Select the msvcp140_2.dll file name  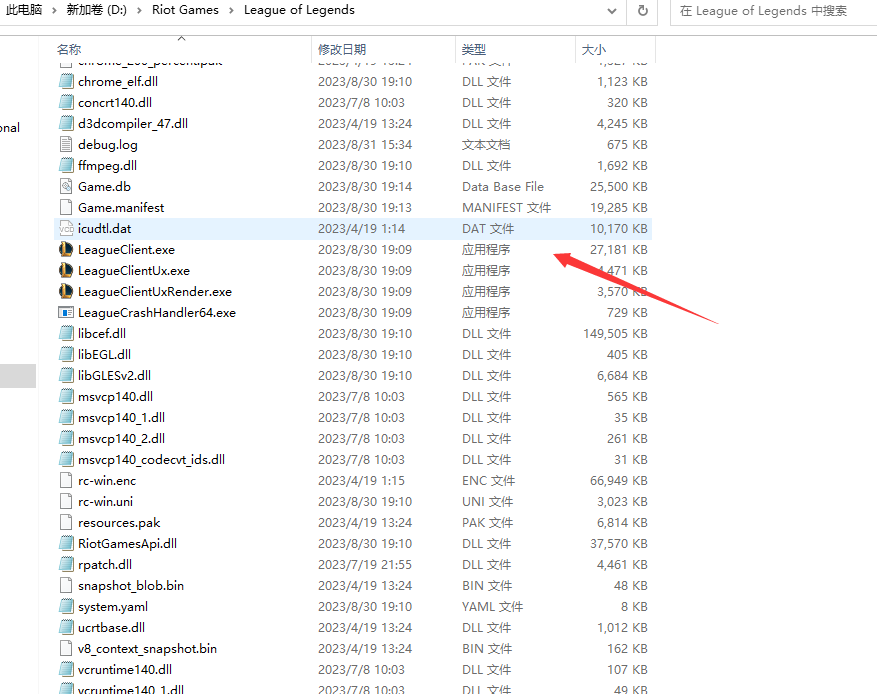(x=121, y=439)
